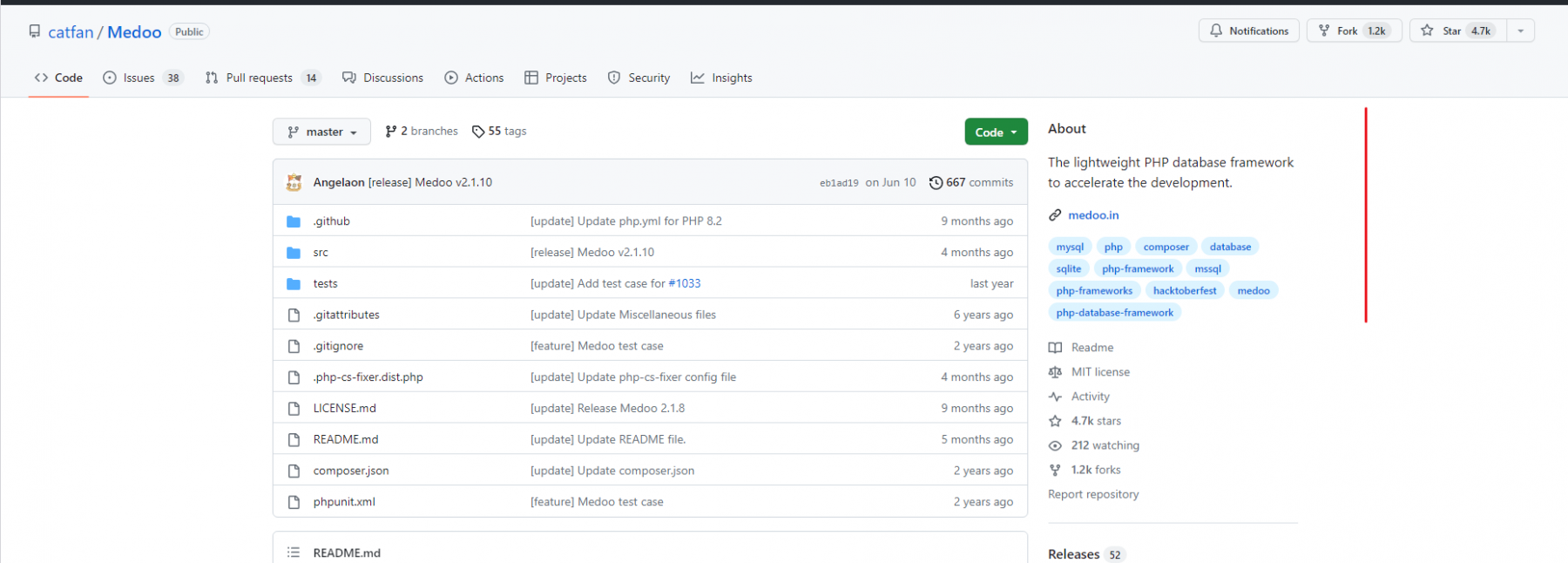The width and height of the screenshot is (1568, 563).
Task: Select the sqlite topic tag
Action: click(1069, 268)
